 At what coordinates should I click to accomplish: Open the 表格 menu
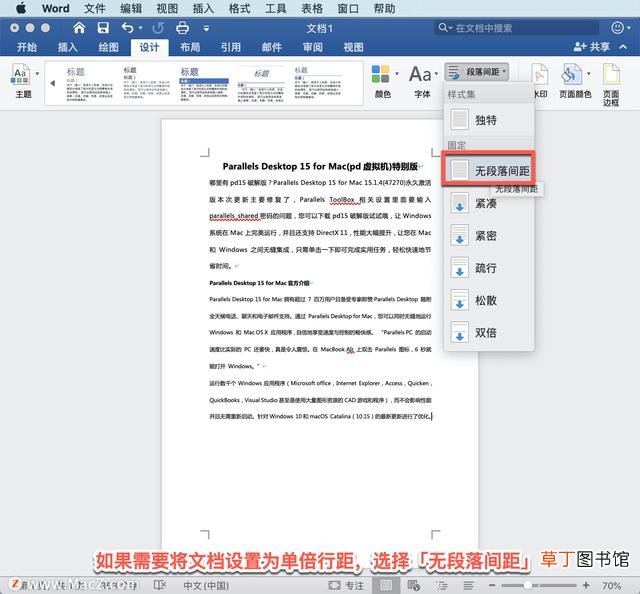coord(312,8)
